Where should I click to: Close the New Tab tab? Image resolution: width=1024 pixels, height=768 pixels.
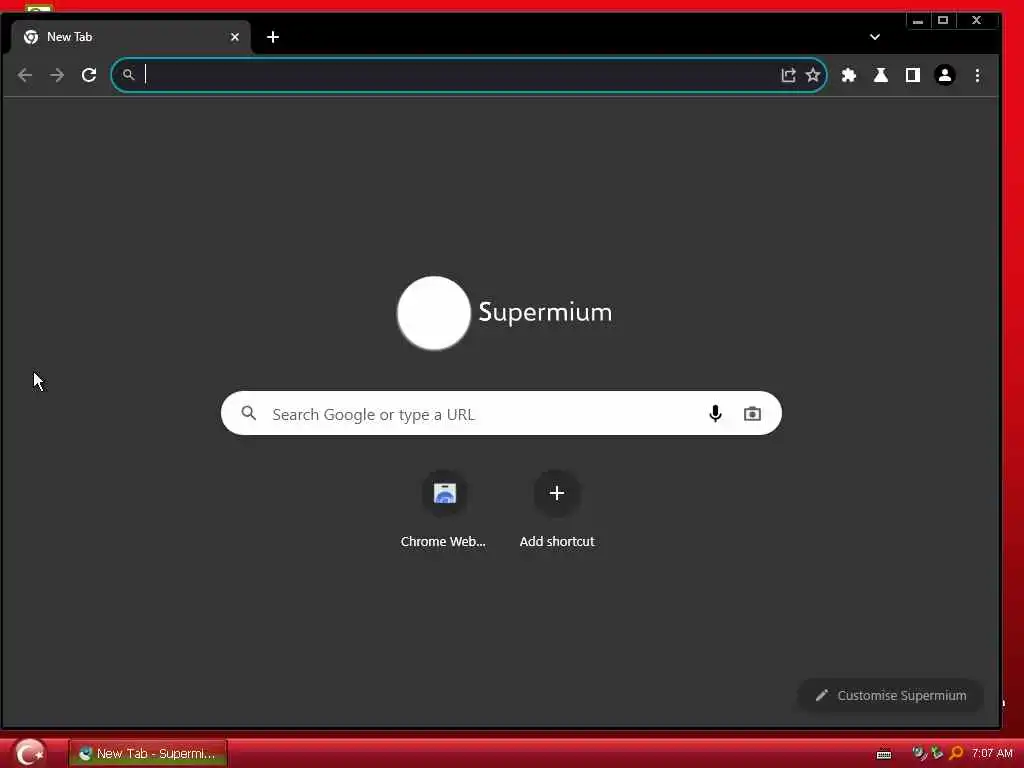pyautogui.click(x=234, y=37)
